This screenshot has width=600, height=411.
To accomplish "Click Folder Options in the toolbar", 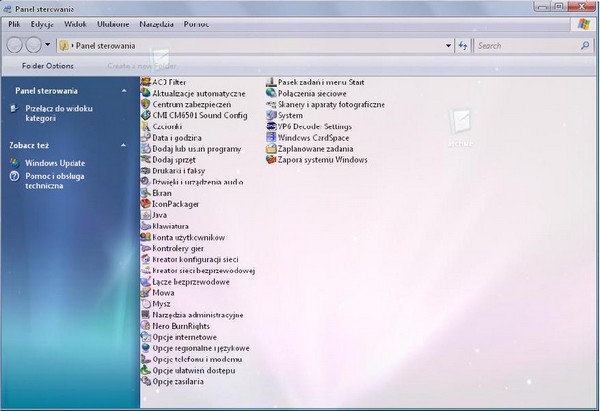I will click(49, 66).
